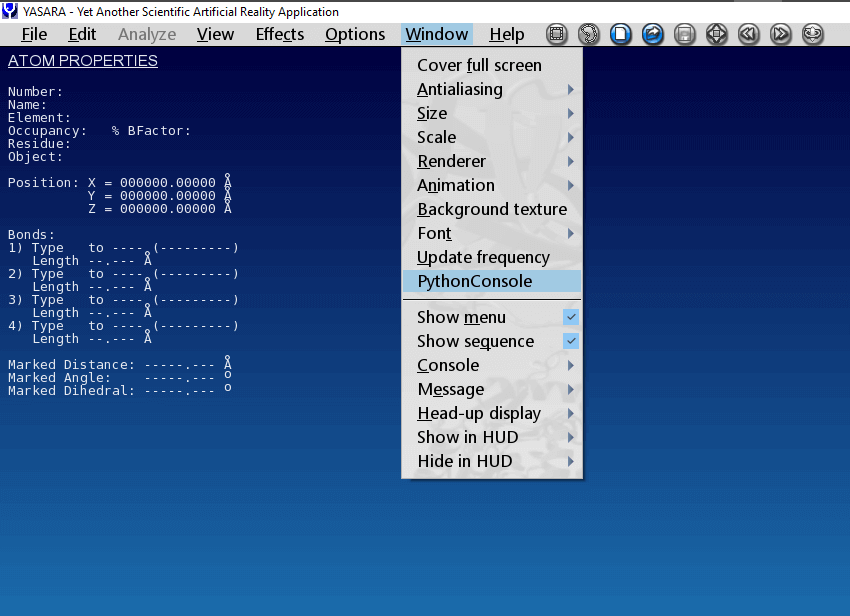Screen dimensions: 850x616
Task: Click the YASARA logo in title bar
Action: pos(10,11)
